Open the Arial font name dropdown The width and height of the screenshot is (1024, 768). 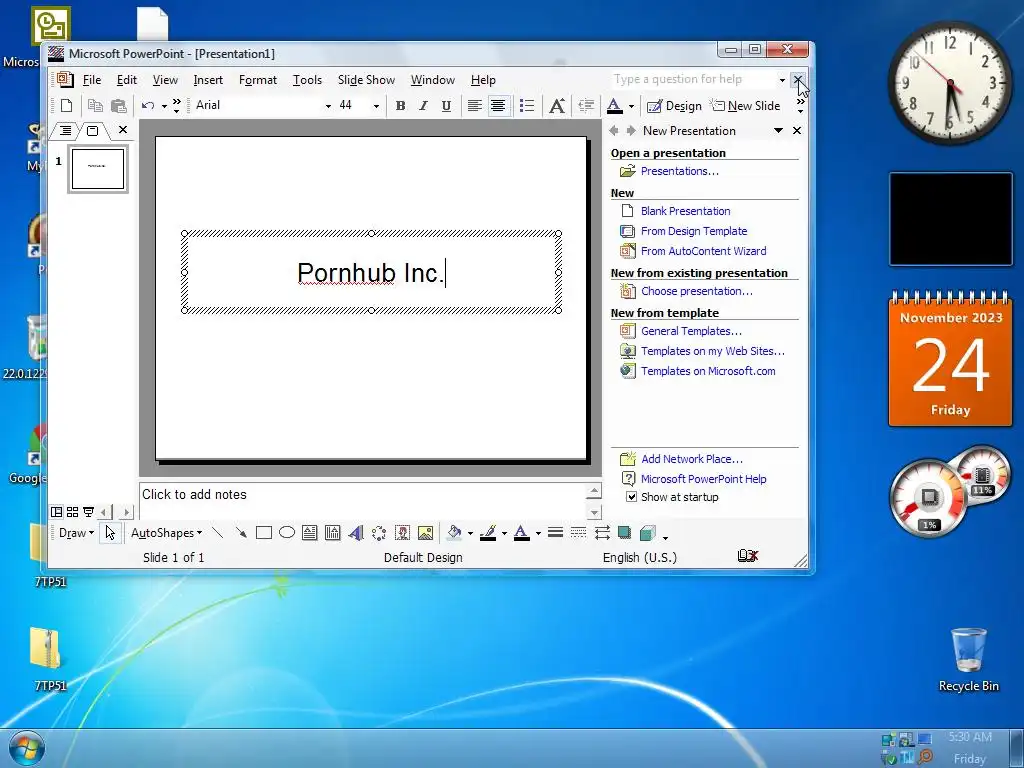pyautogui.click(x=328, y=106)
